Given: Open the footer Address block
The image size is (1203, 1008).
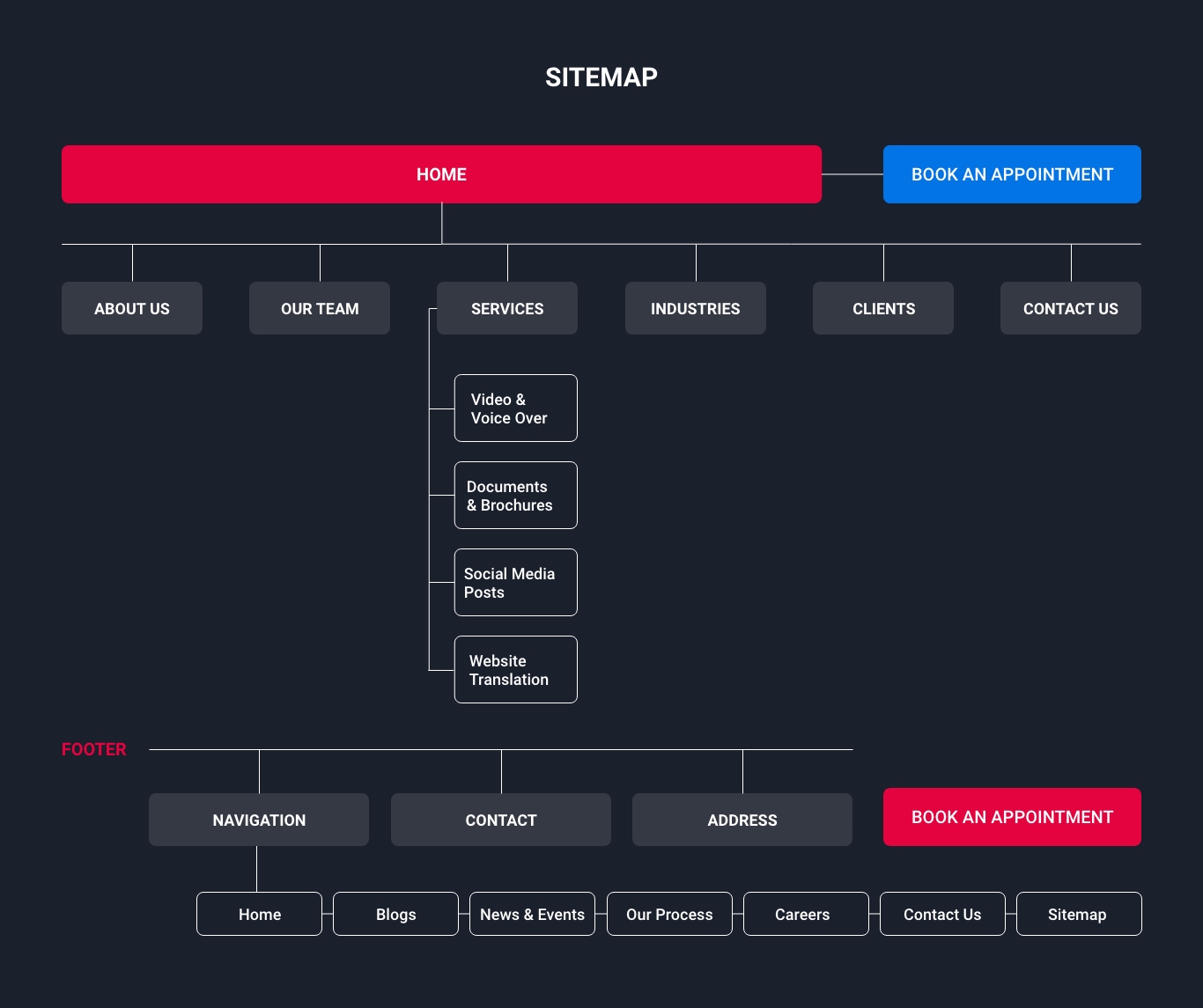Looking at the screenshot, I should point(742,820).
